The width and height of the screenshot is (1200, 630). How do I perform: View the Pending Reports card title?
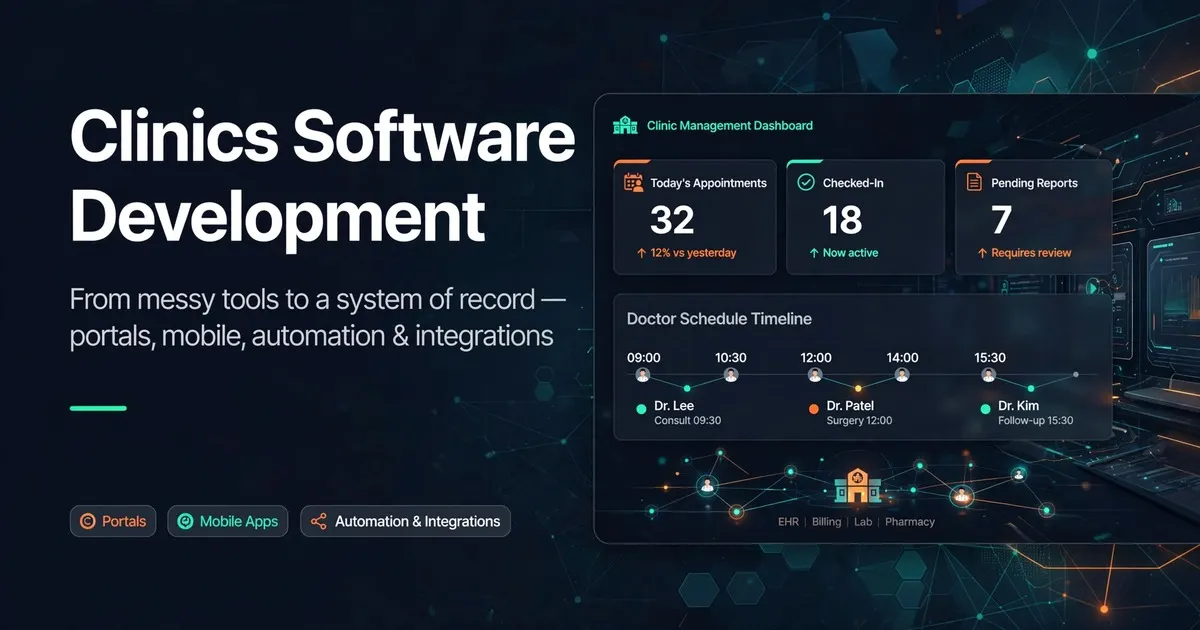1034,183
